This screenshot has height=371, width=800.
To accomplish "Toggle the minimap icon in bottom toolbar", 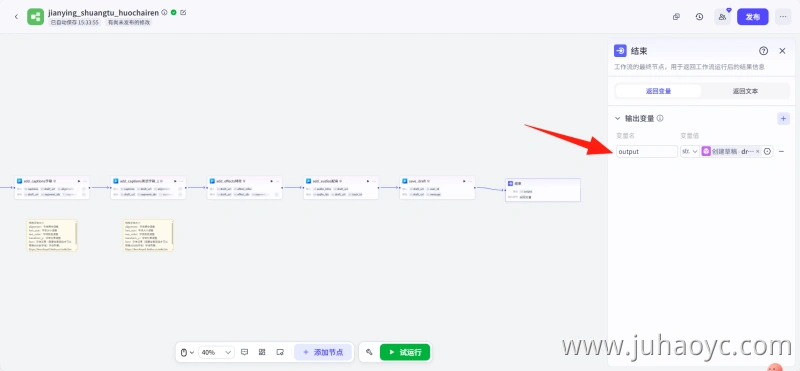I will coord(280,352).
